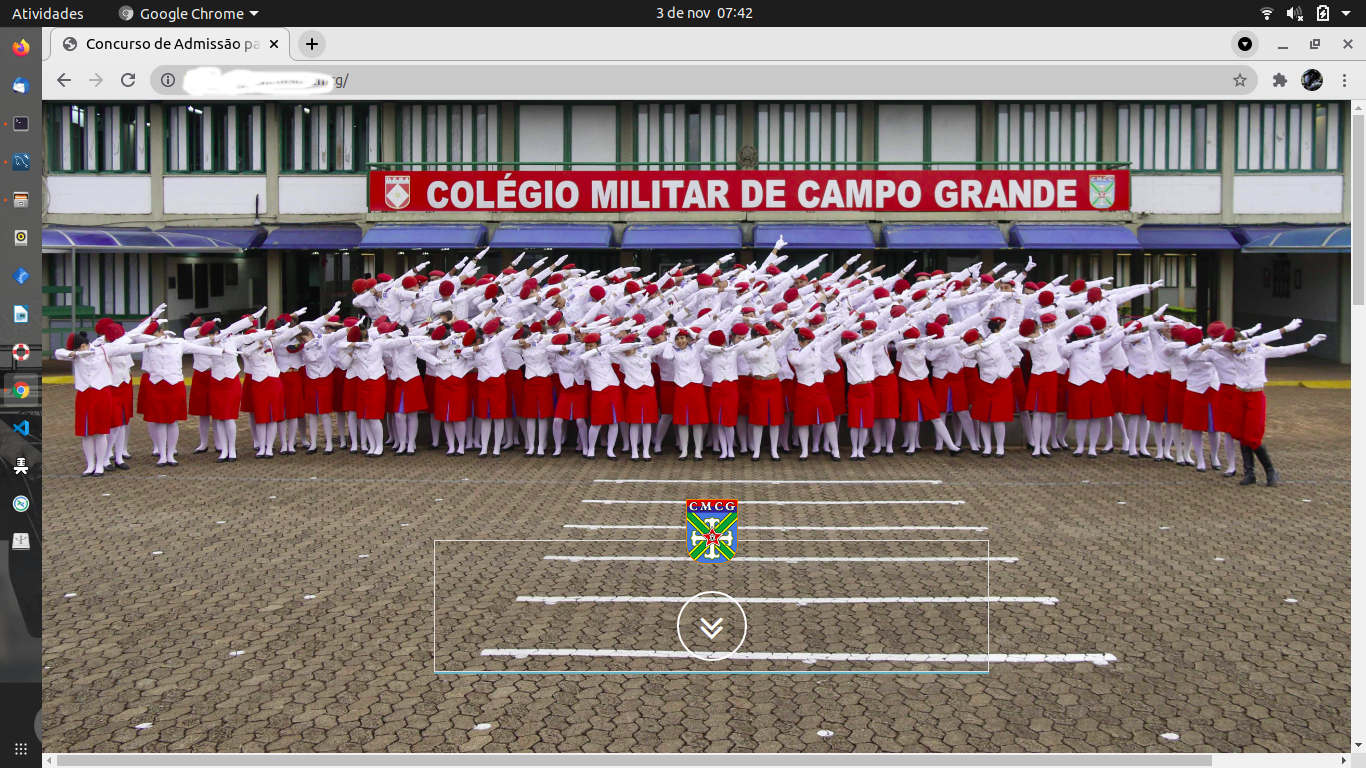Open the Extensions puzzle-piece icon
The image size is (1366, 768).
pyautogui.click(x=1279, y=80)
